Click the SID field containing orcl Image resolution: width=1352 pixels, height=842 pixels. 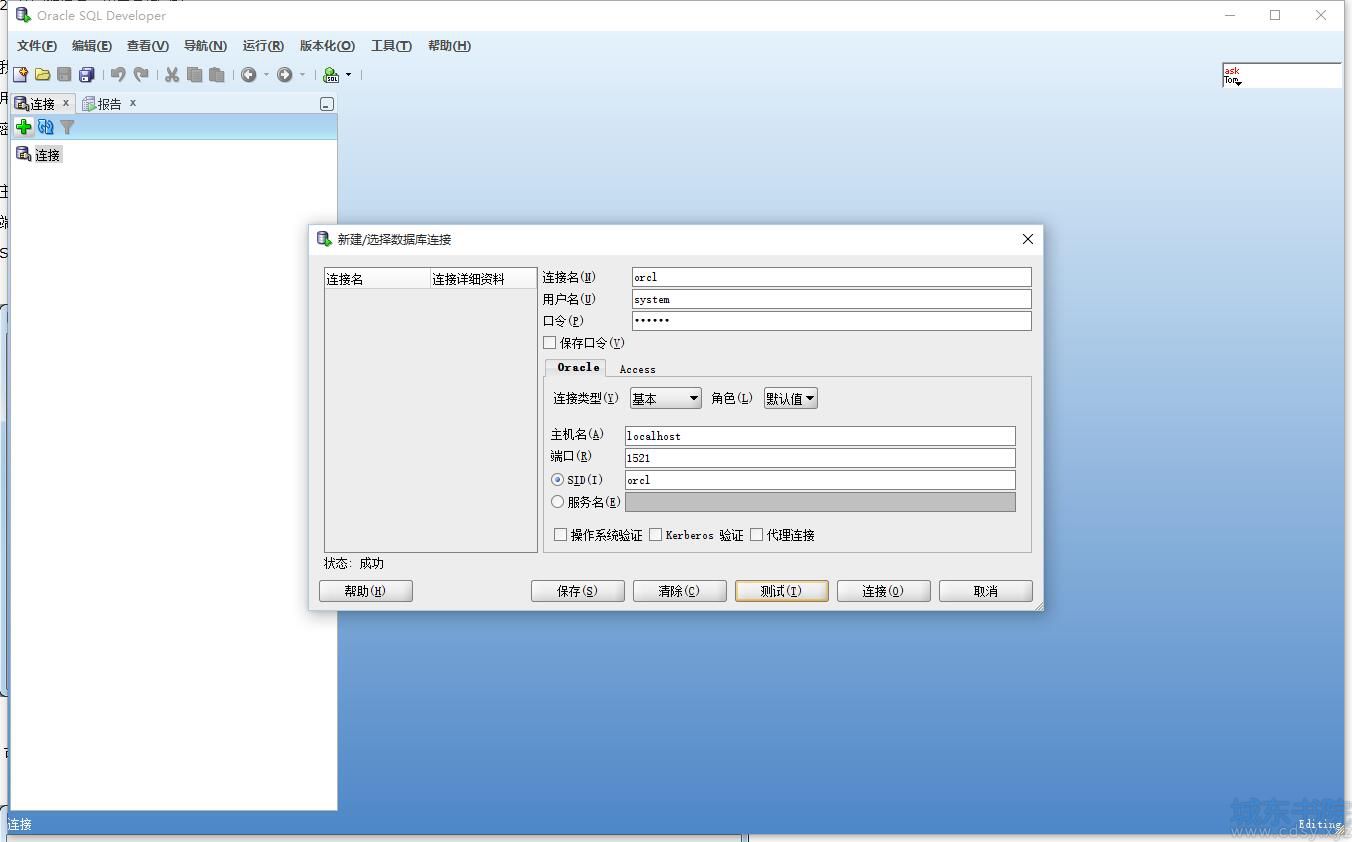point(820,480)
